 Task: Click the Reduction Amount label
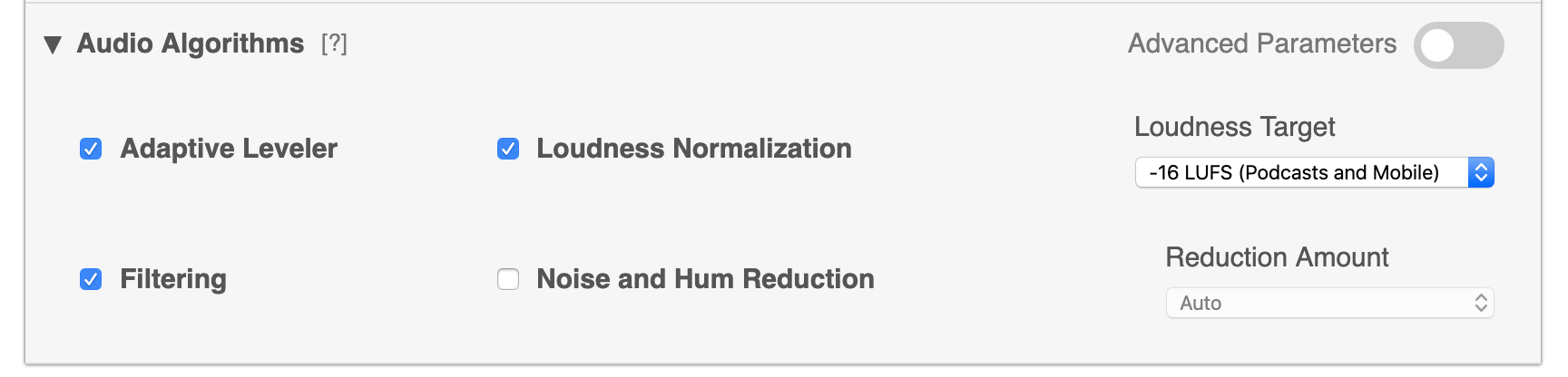(1277, 257)
